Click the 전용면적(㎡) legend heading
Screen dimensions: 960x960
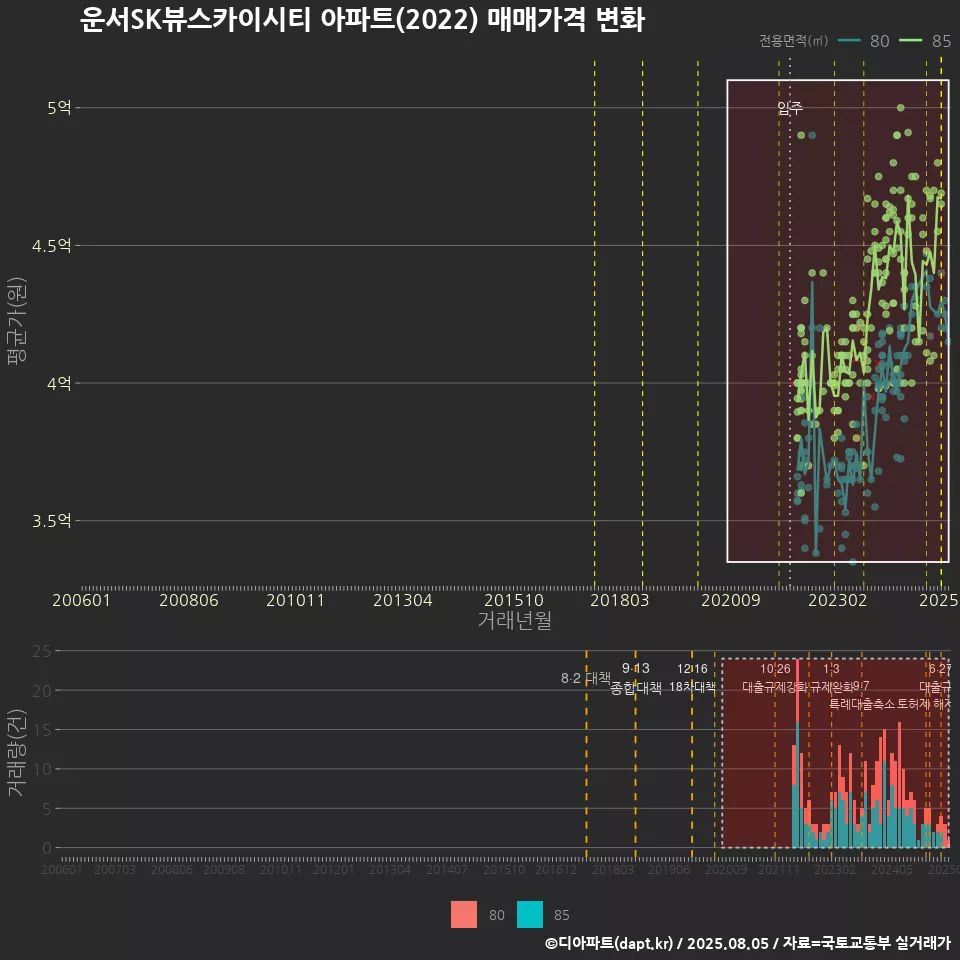[x=793, y=40]
